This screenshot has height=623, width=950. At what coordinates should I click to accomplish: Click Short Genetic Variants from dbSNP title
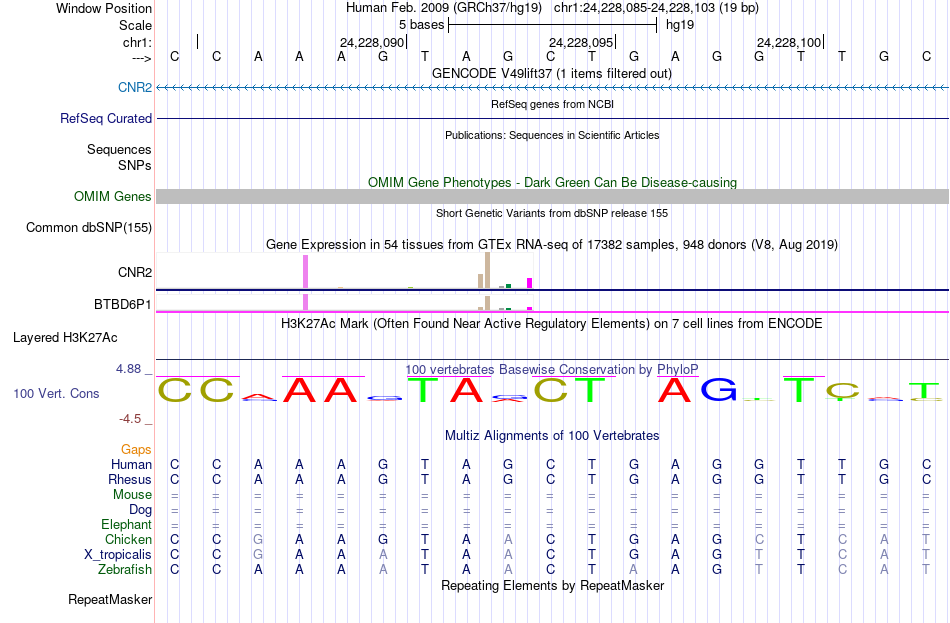pyautogui.click(x=552, y=213)
